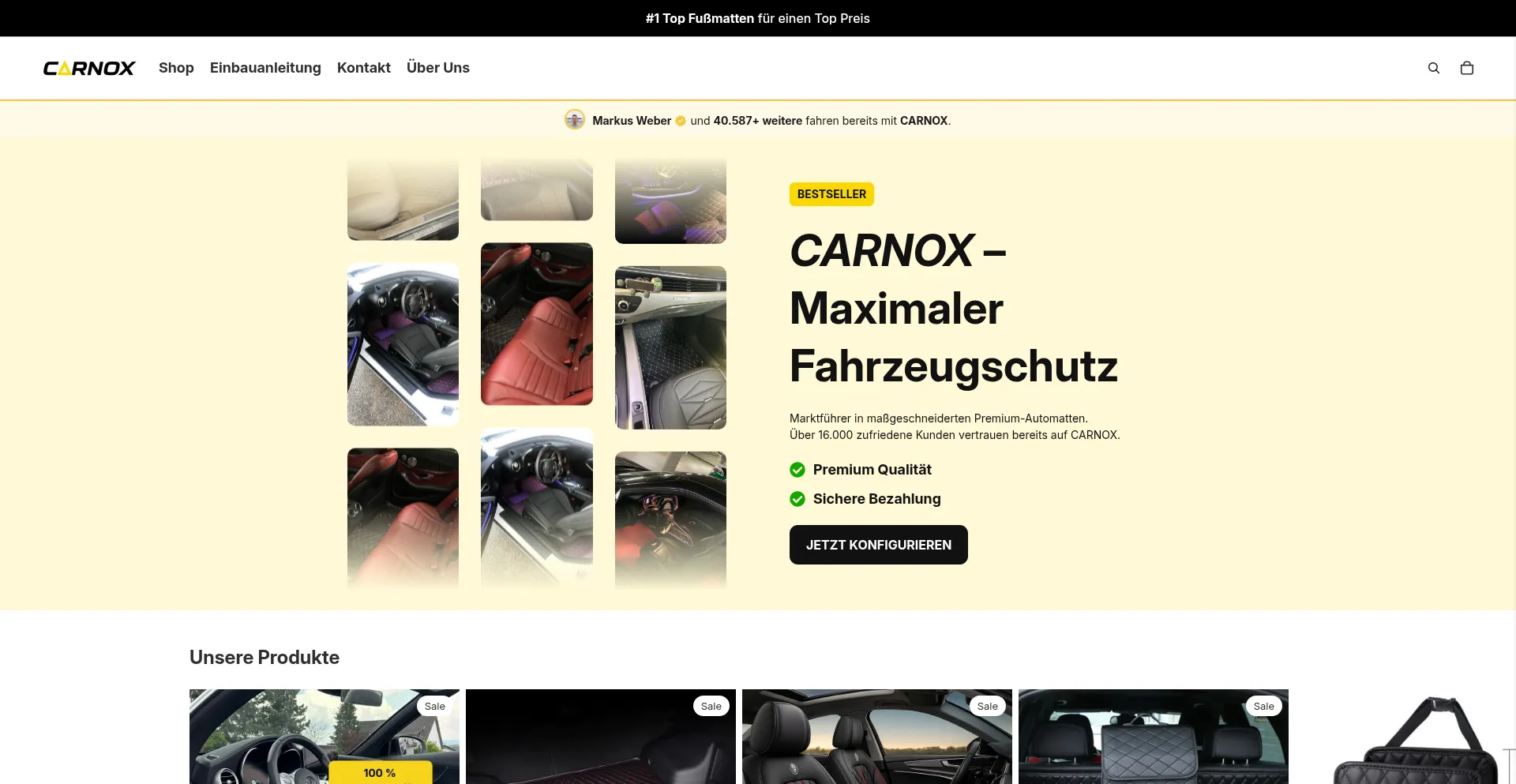This screenshot has height=784, width=1516.
Task: Open third product card with sunroof interior
Action: [x=877, y=737]
